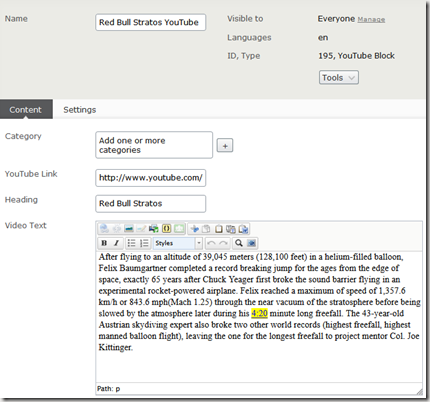430x402 pixels.
Task: Click the Styles dropdown arrow
Action: [199, 243]
